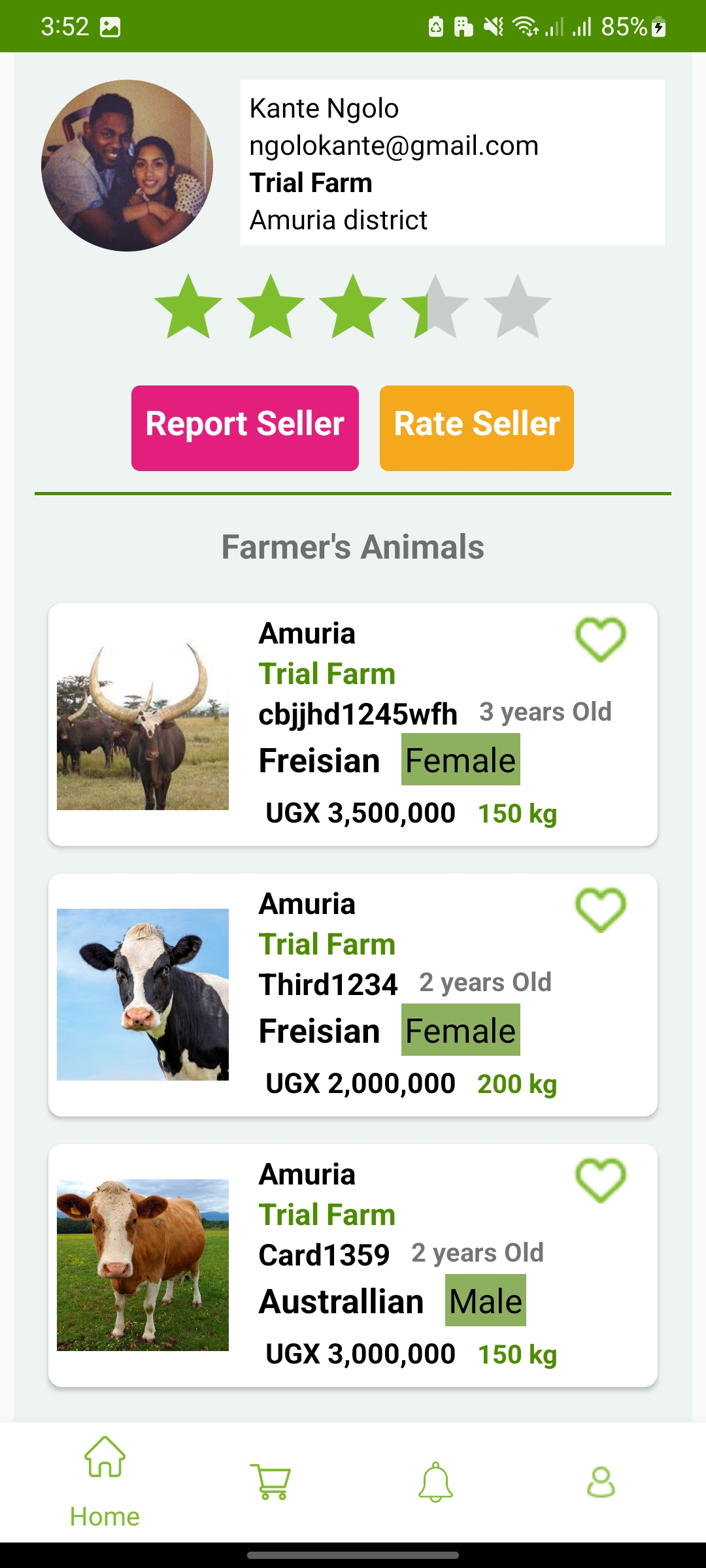Toggle favorite heart on Card1359 listing
The width and height of the screenshot is (706, 1568).
(600, 1181)
